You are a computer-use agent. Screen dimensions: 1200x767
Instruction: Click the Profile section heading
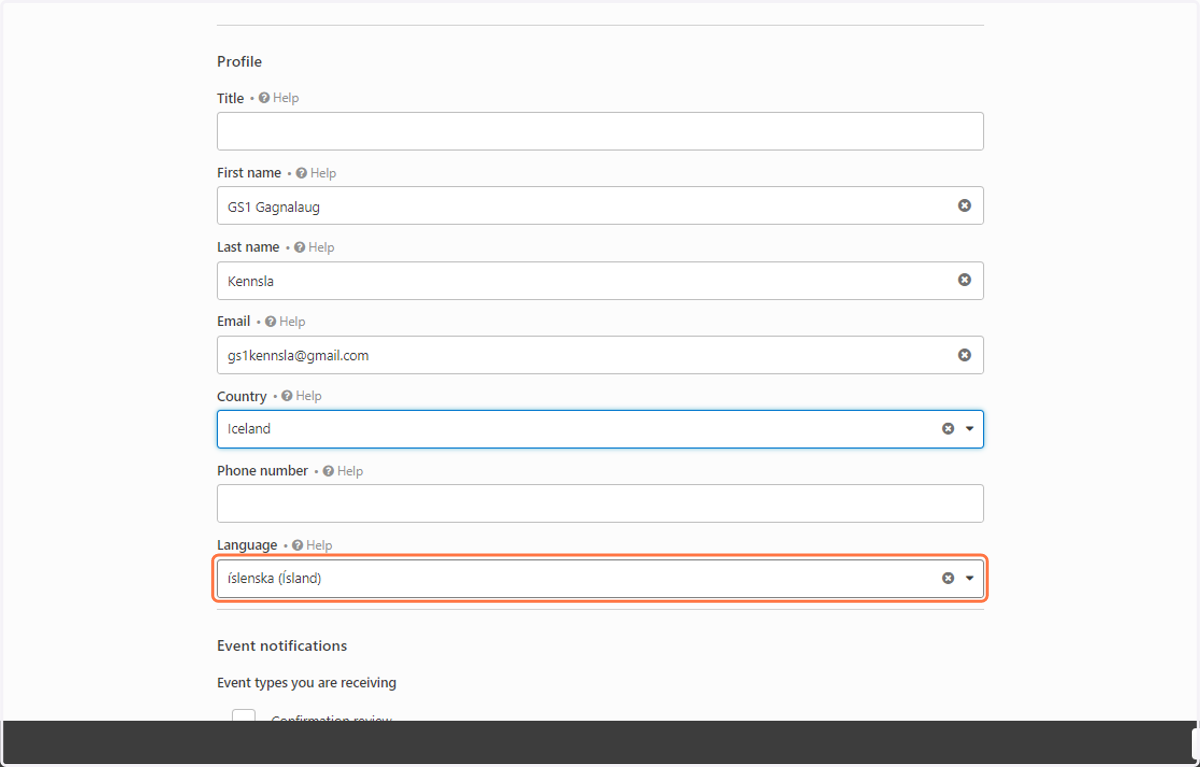[239, 62]
